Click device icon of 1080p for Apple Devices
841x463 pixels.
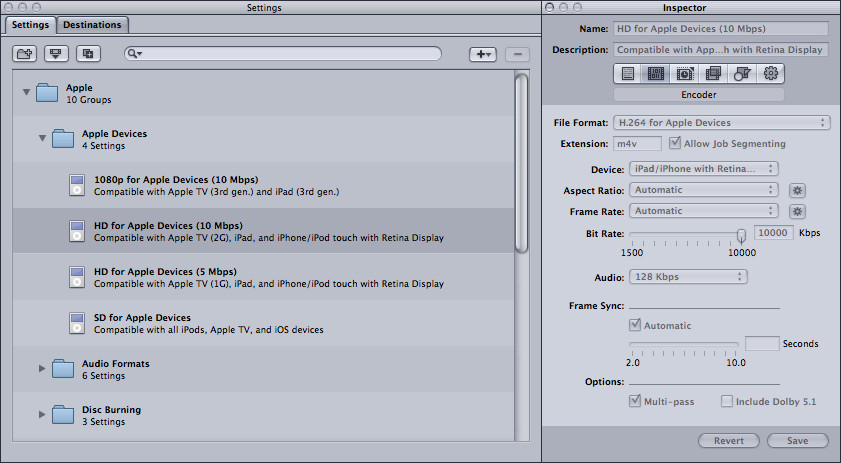click(x=77, y=185)
